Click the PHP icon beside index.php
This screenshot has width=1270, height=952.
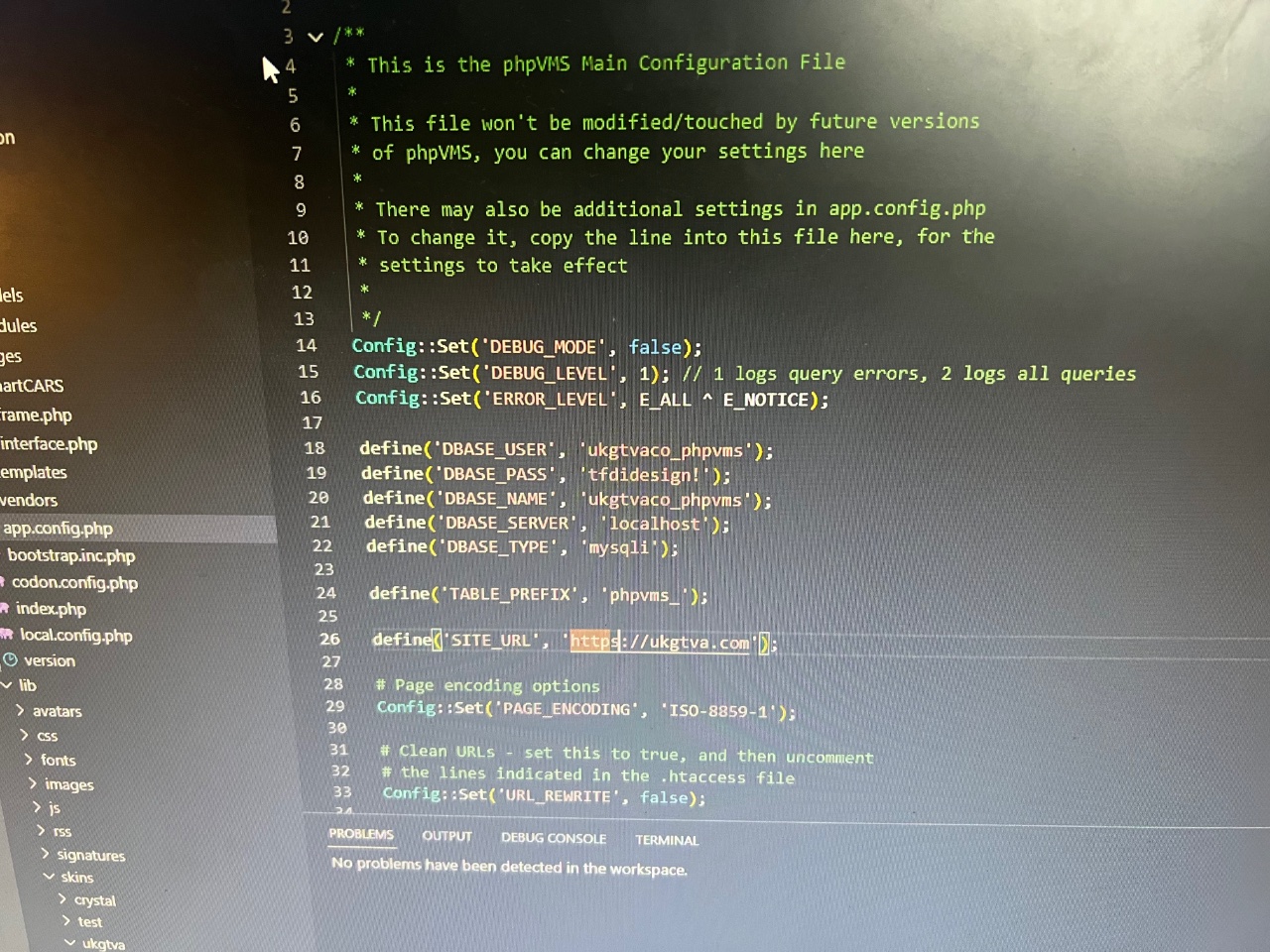(5, 609)
